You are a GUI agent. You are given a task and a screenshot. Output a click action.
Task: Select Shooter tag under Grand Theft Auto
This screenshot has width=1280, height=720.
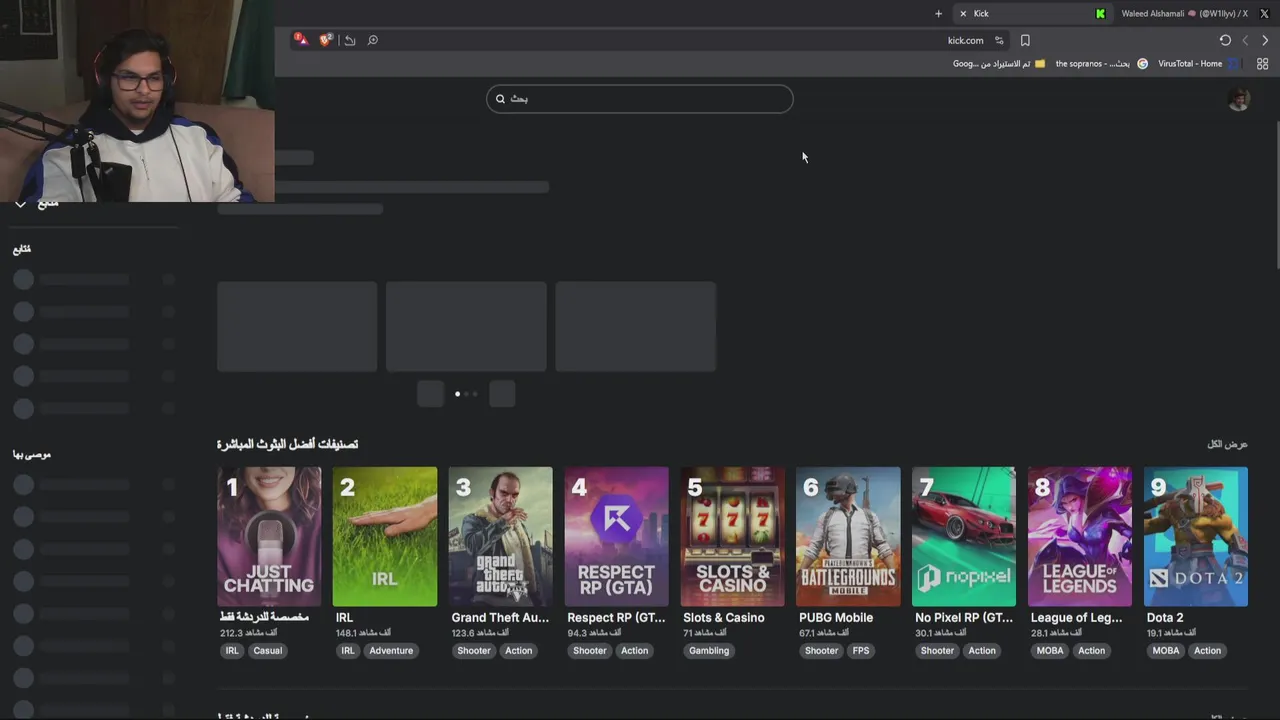[474, 650]
